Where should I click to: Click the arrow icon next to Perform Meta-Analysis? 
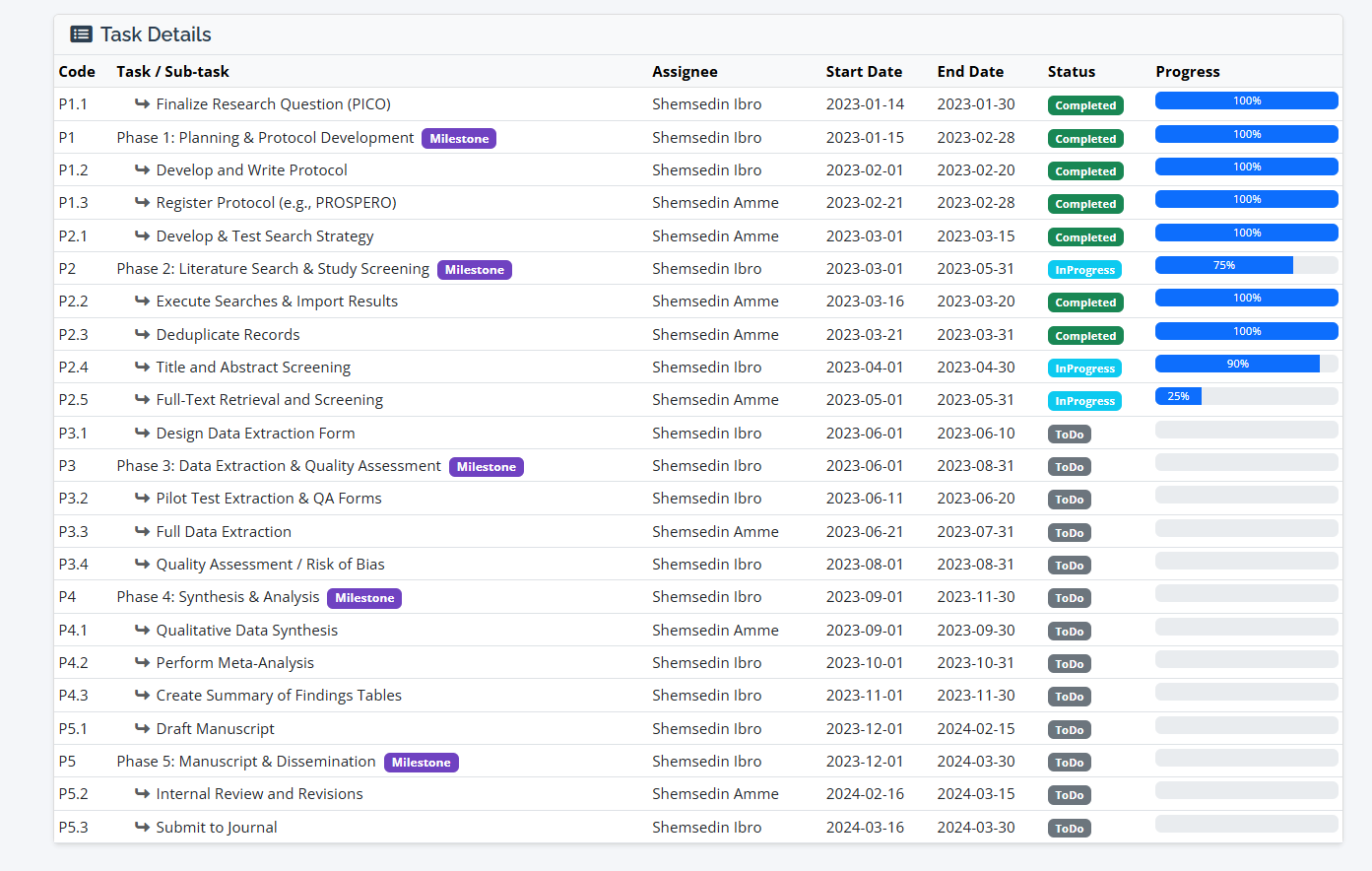coord(142,662)
